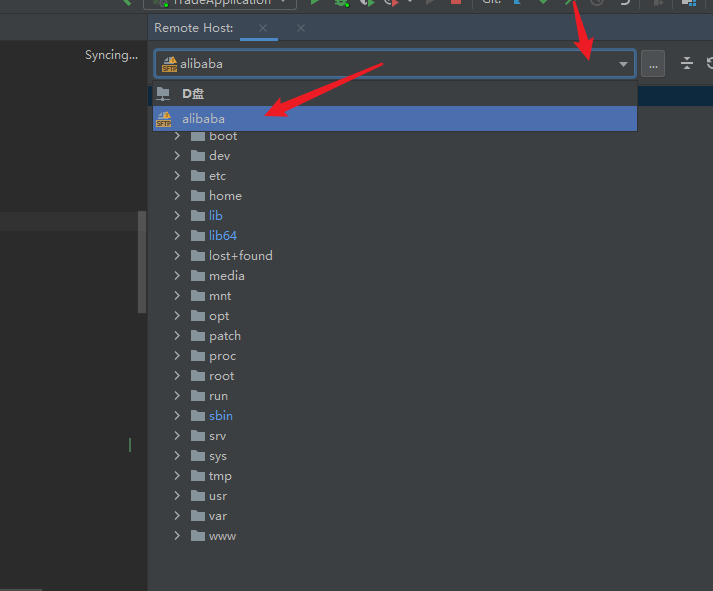This screenshot has width=713, height=591.
Task: Expand the sys folder chevron
Action: [x=177, y=456]
